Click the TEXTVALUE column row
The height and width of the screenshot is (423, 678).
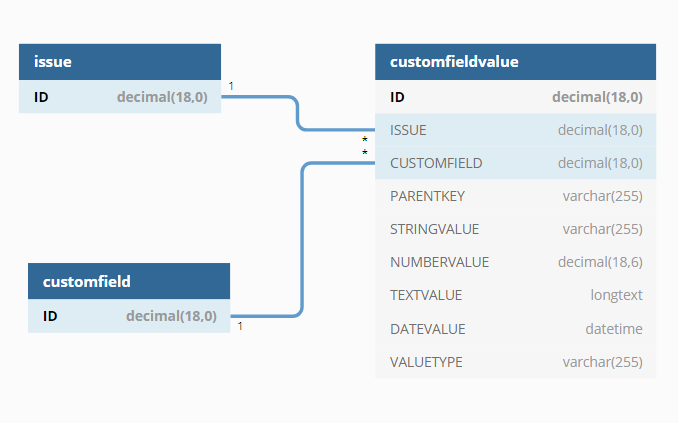[515, 295]
